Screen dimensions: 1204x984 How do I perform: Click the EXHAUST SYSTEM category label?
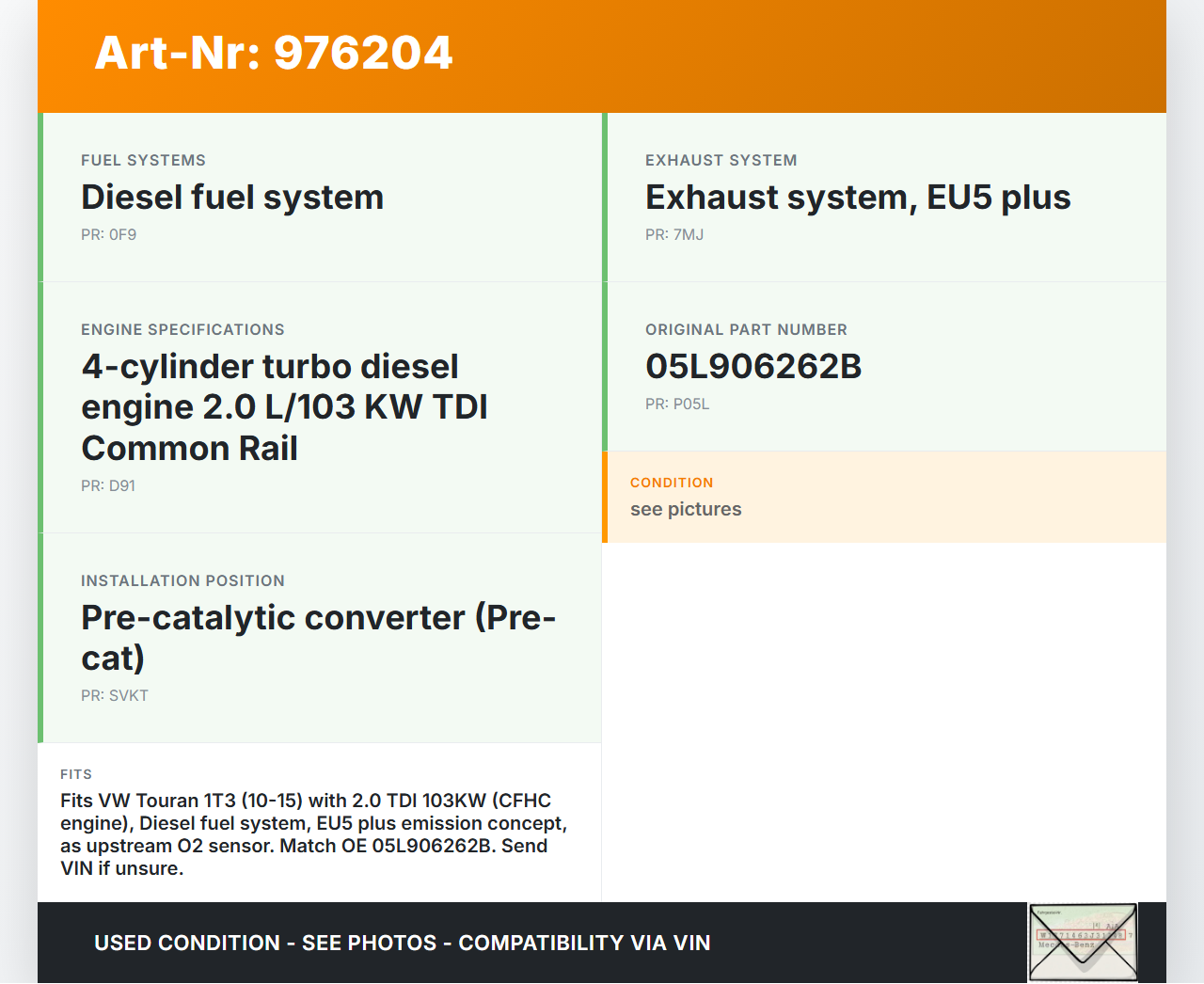[x=721, y=161]
